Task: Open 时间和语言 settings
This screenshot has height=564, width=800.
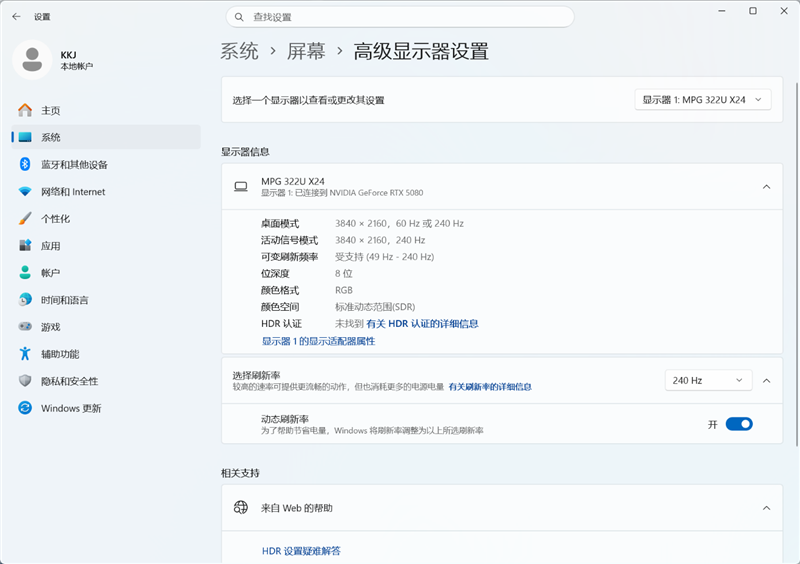Action: click(106, 300)
